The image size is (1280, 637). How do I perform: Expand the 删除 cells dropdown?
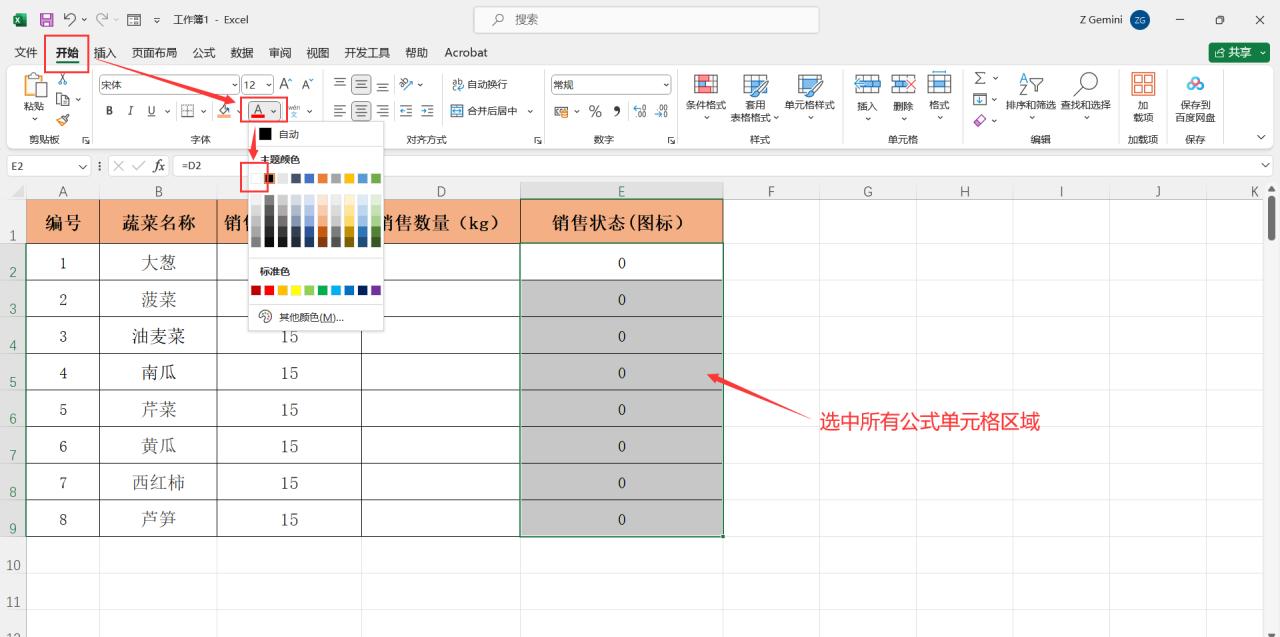point(903,119)
